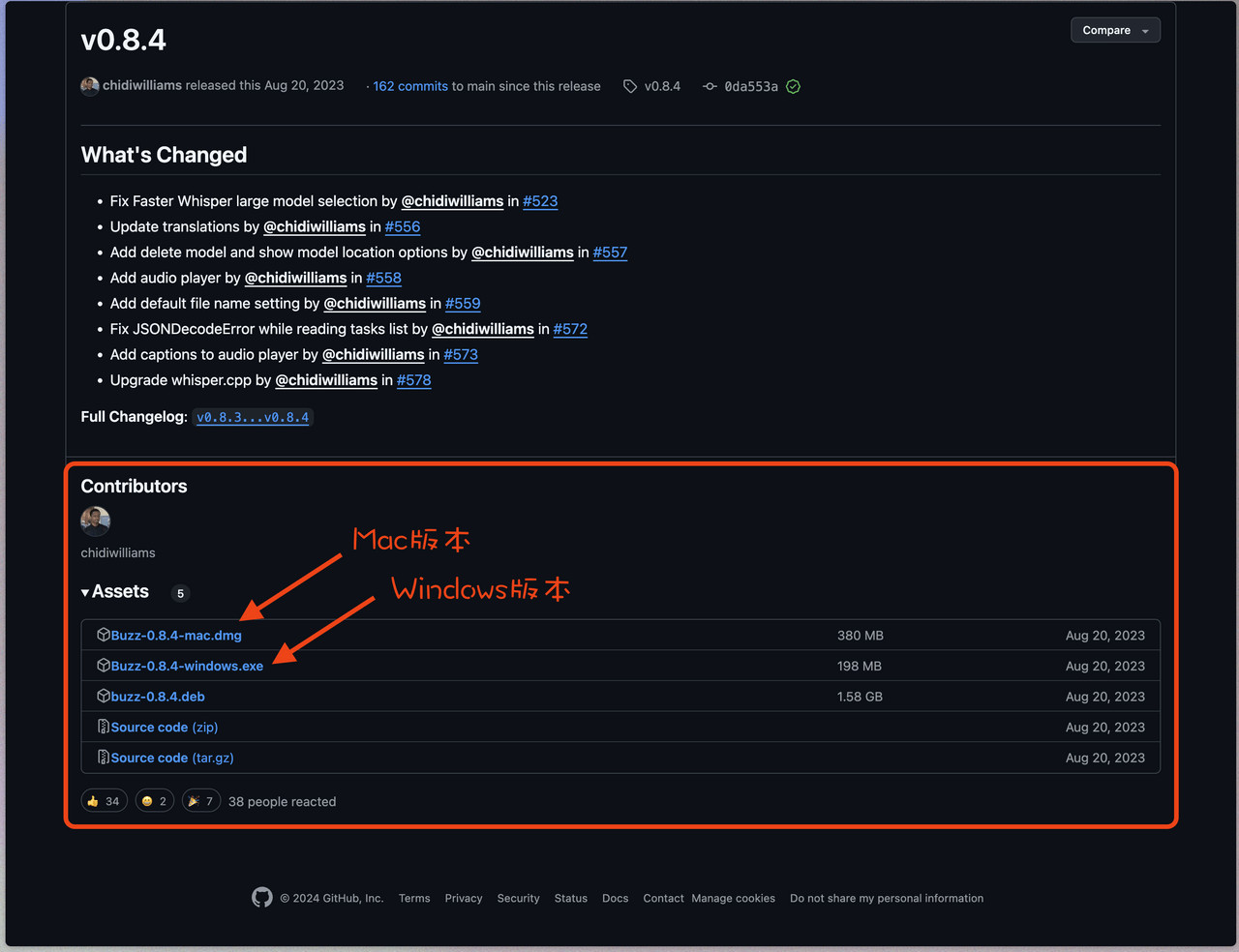The width and height of the screenshot is (1239, 952).
Task: Open the chidiwilliams author name link
Action: pyautogui.click(x=142, y=85)
